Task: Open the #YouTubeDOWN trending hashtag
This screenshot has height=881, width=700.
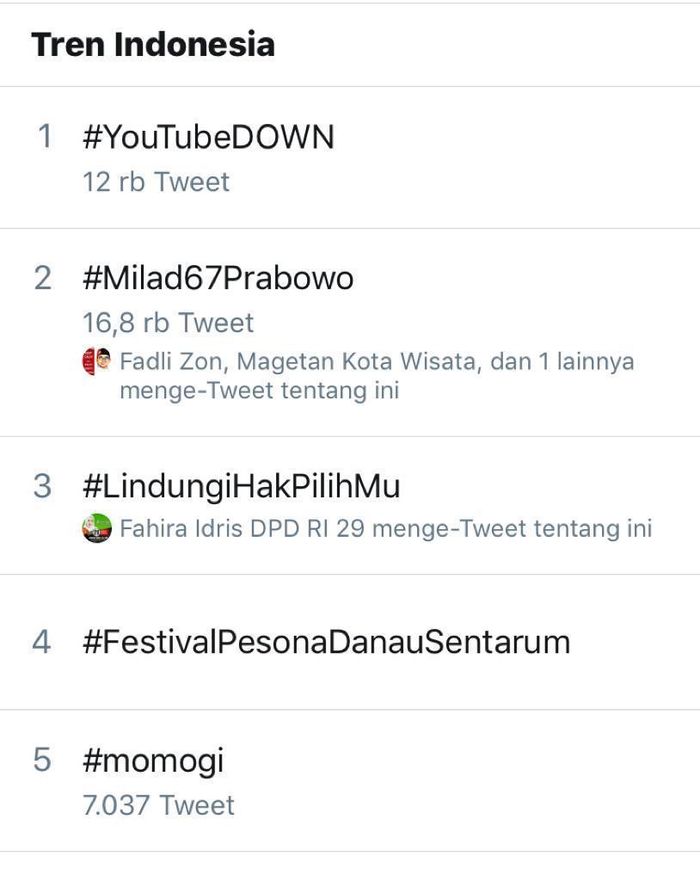Action: pyautogui.click(x=208, y=137)
